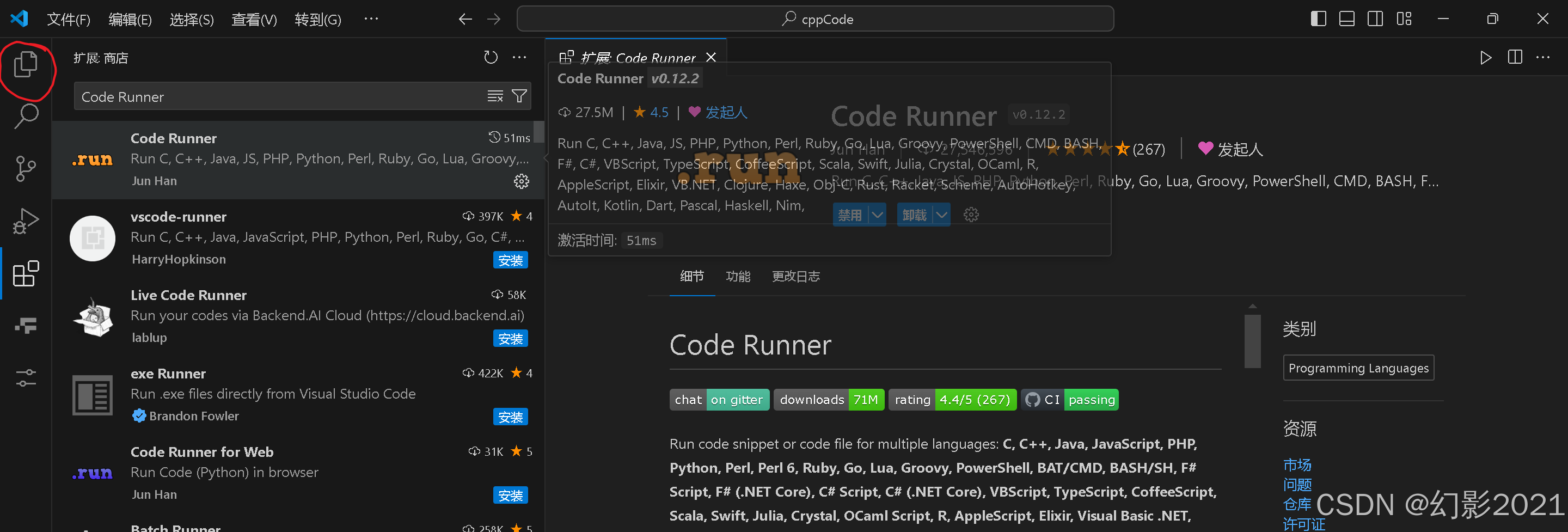Screen dimensions: 1568x532
Task: Open the 编辑(E) menu
Action: click(x=130, y=20)
